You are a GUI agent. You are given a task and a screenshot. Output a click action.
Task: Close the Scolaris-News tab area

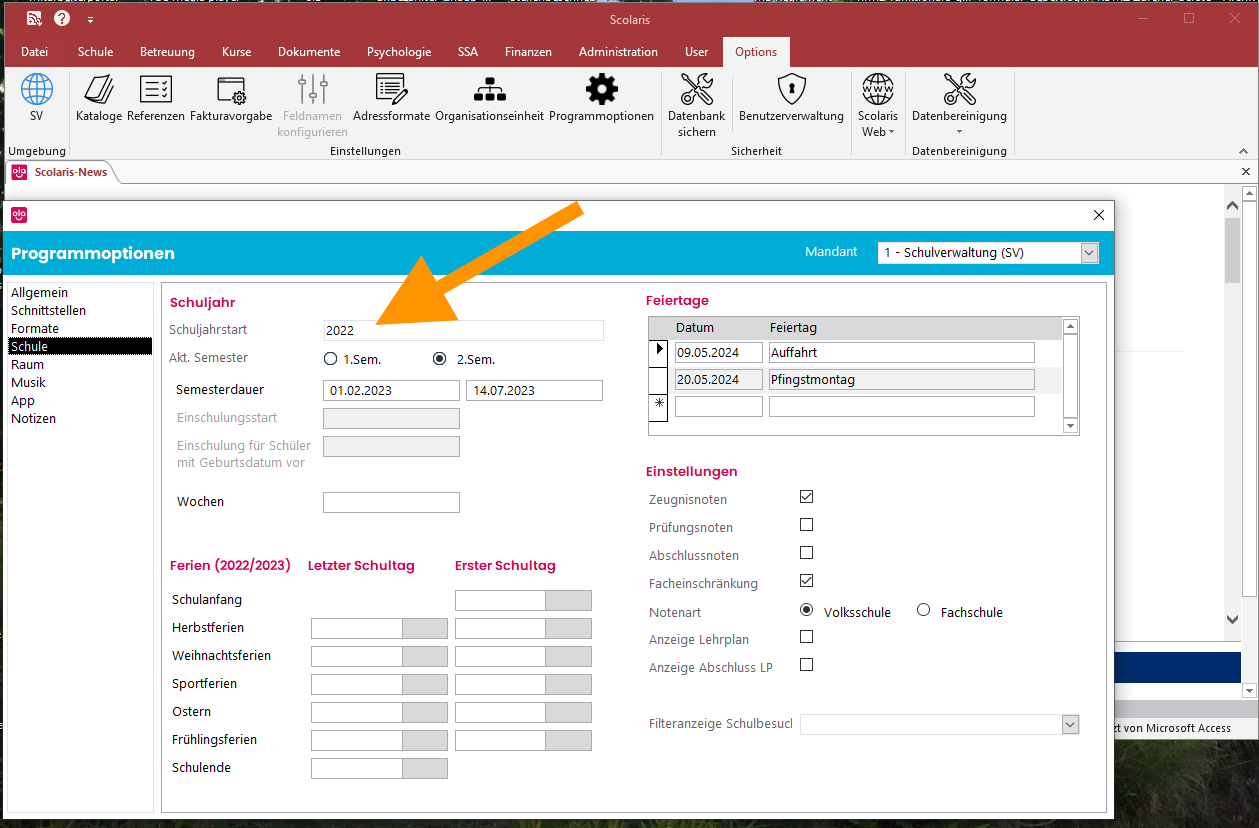(1246, 172)
